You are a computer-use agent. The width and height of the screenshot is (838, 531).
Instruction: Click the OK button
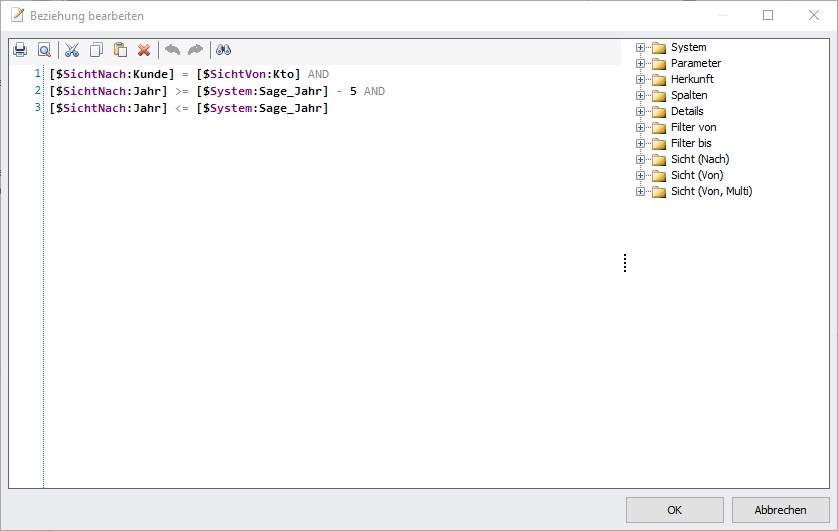674,510
